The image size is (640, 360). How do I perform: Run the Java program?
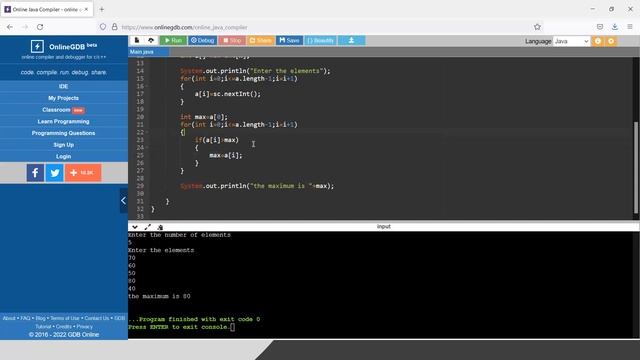173,40
